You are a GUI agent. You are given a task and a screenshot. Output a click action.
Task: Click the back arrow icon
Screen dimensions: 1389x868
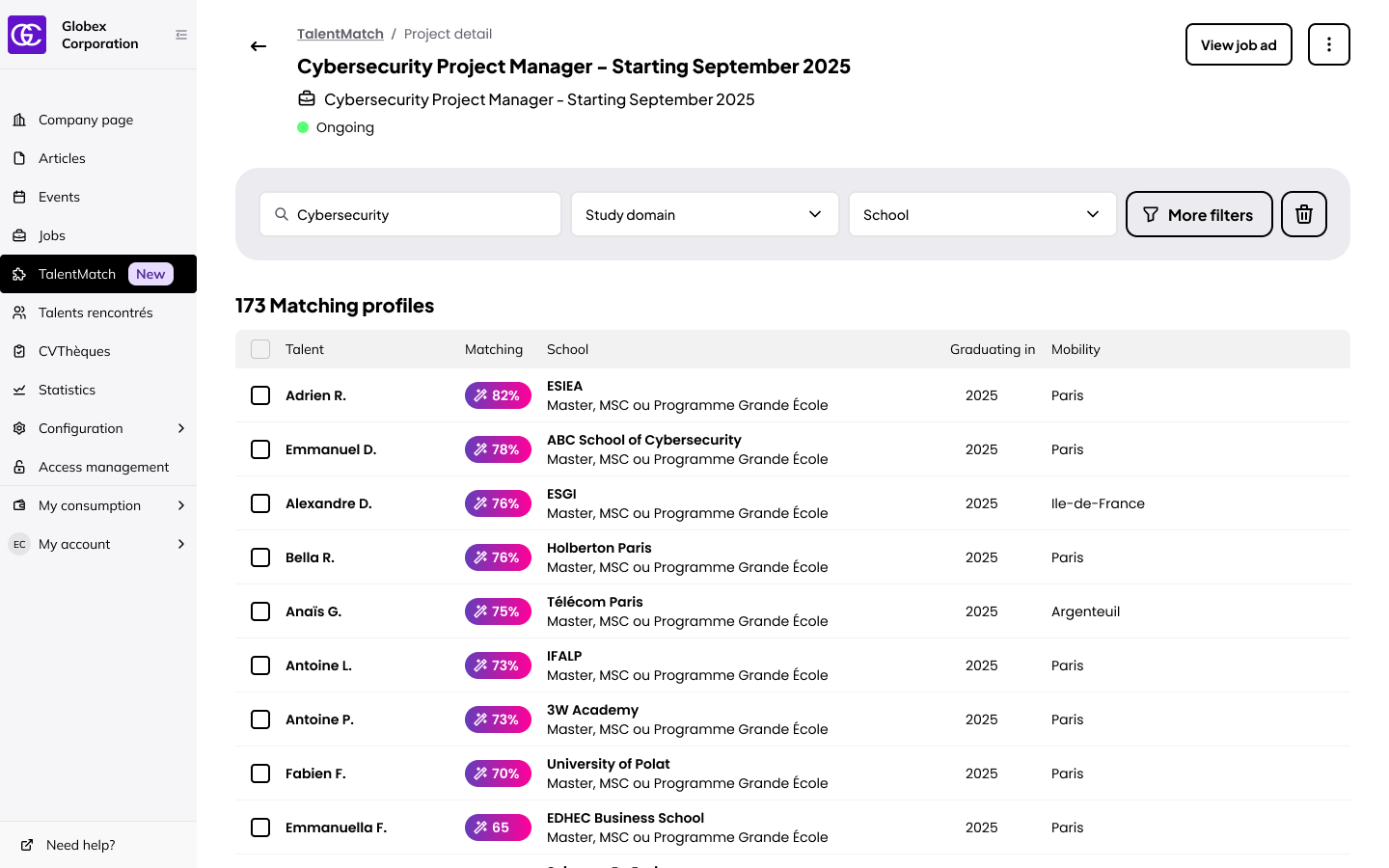259,46
